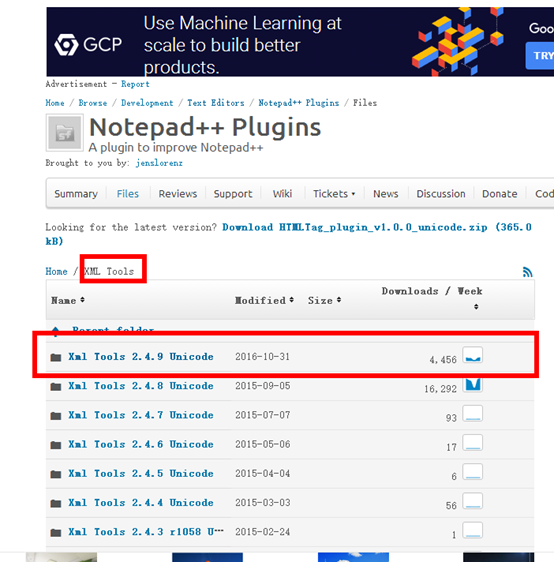Visit jenslorenz profile link
This screenshot has height=562, width=554.
pos(159,163)
